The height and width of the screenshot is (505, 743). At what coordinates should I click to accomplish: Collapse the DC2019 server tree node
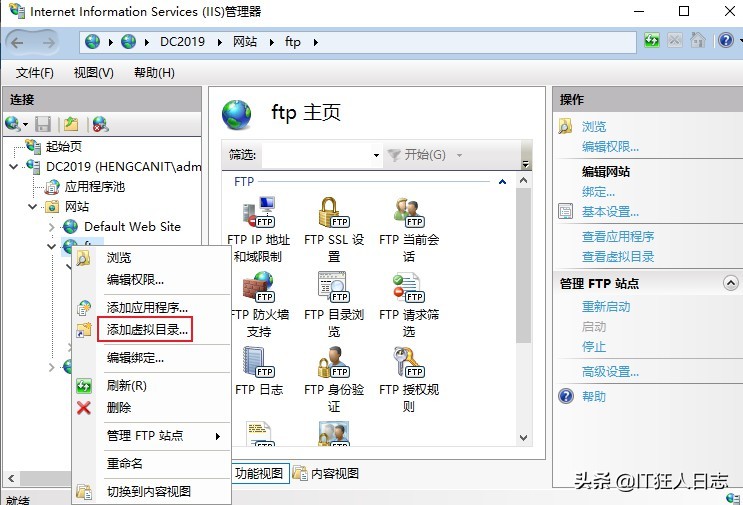point(14,167)
